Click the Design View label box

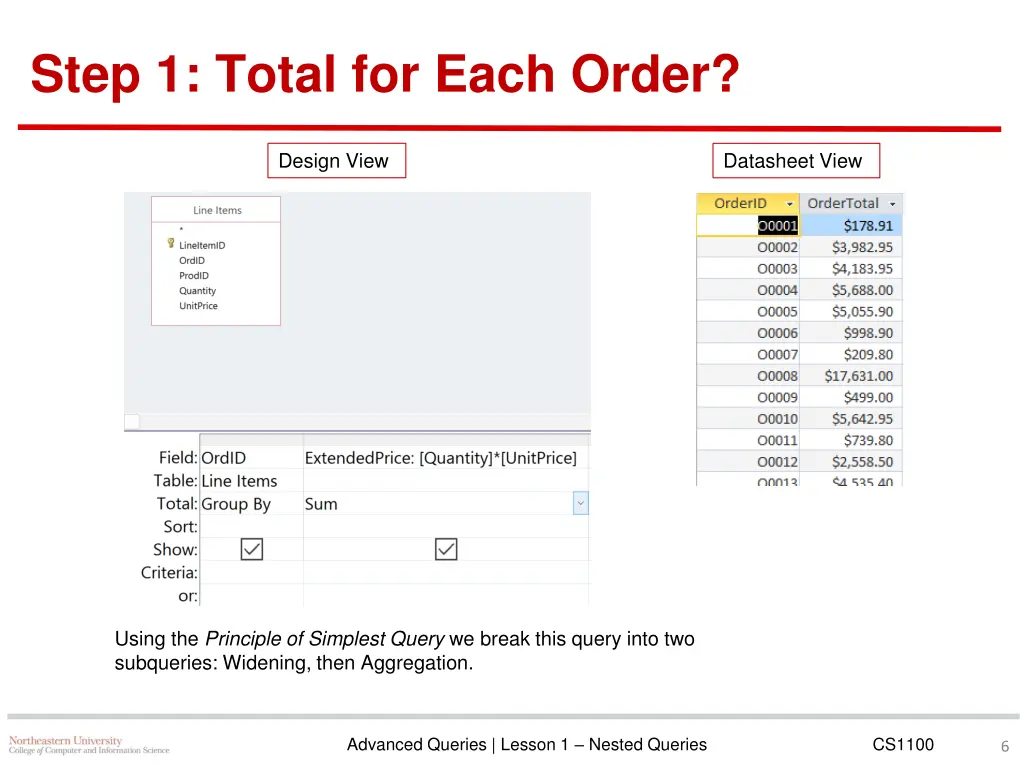pyautogui.click(x=336, y=161)
